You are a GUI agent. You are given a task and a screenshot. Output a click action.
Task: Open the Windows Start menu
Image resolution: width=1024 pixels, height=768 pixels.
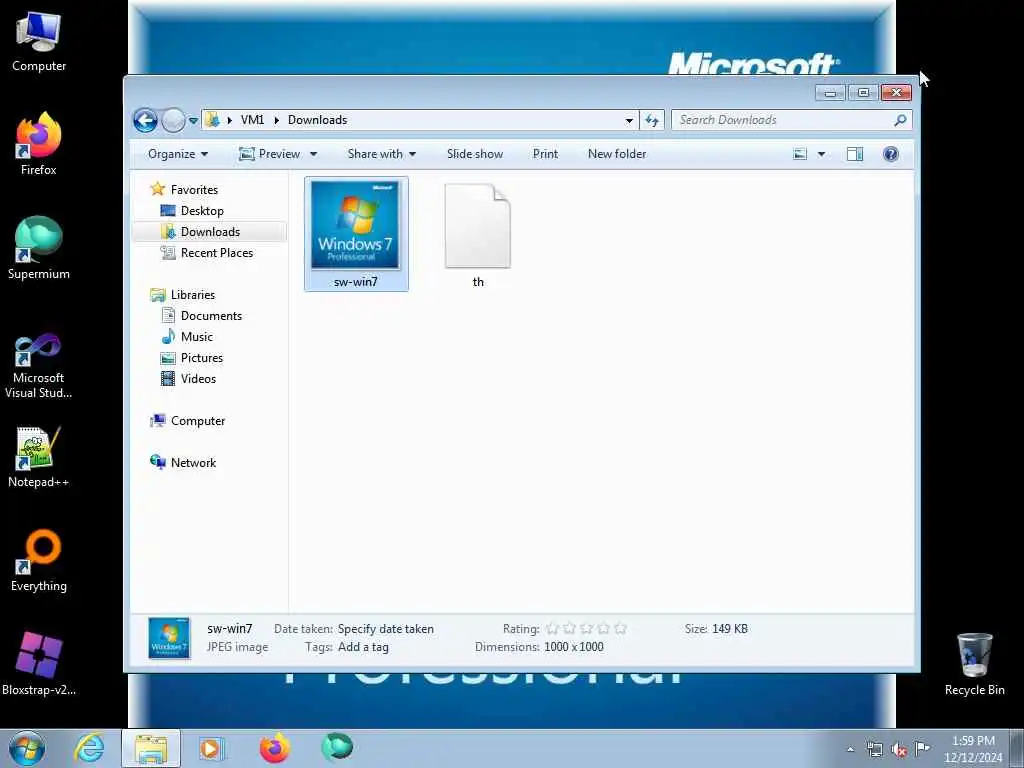(27, 749)
